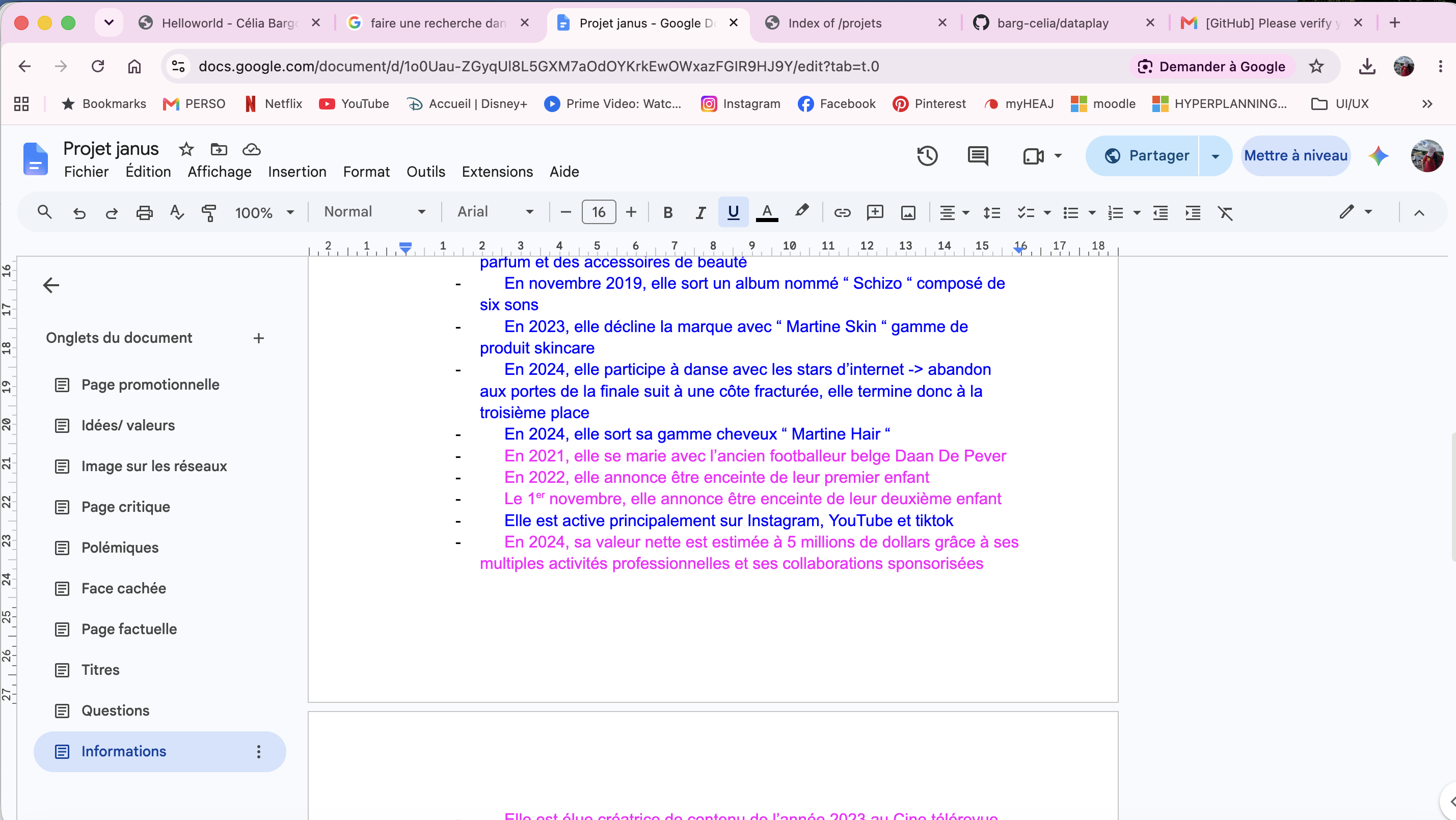Bookmark this page with star icon
Image resolution: width=1456 pixels, height=820 pixels.
1316,67
